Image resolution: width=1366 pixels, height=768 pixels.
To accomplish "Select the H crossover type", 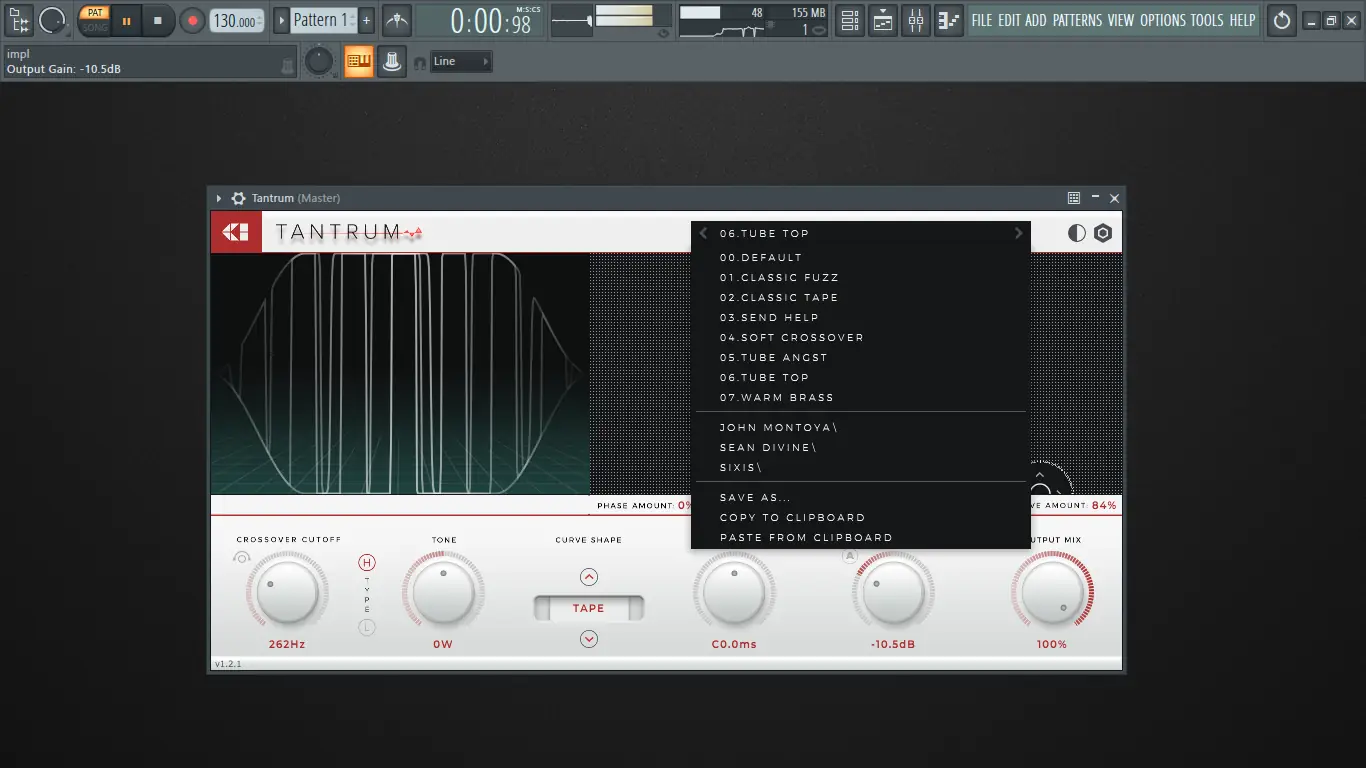I will click(x=367, y=563).
